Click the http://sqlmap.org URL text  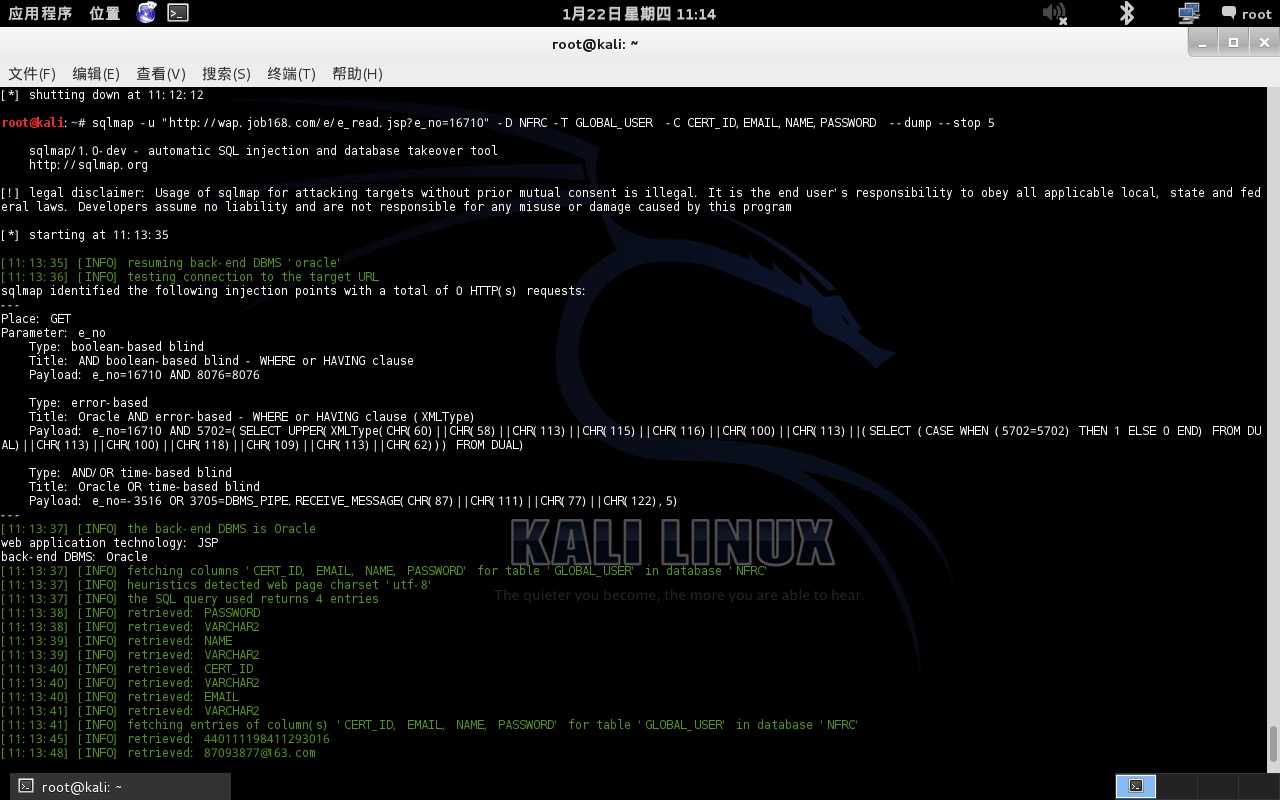pyautogui.click(x=88, y=165)
